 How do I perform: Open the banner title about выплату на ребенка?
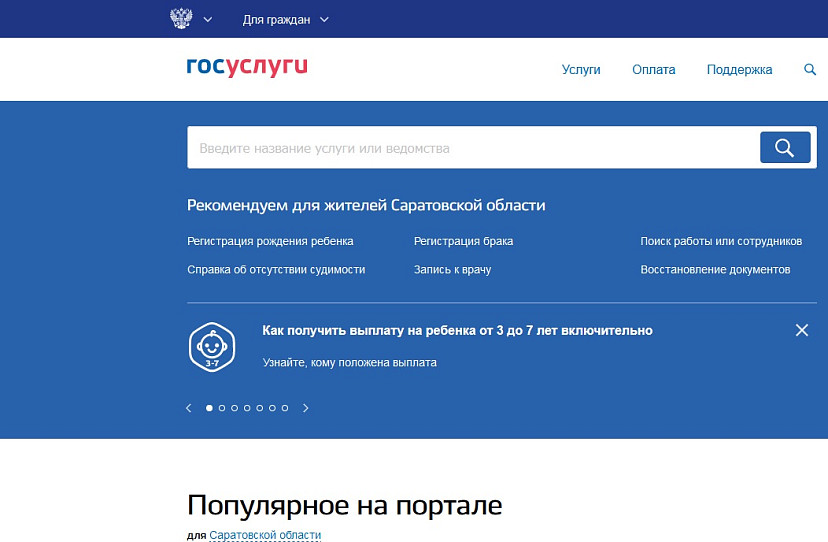pos(457,331)
